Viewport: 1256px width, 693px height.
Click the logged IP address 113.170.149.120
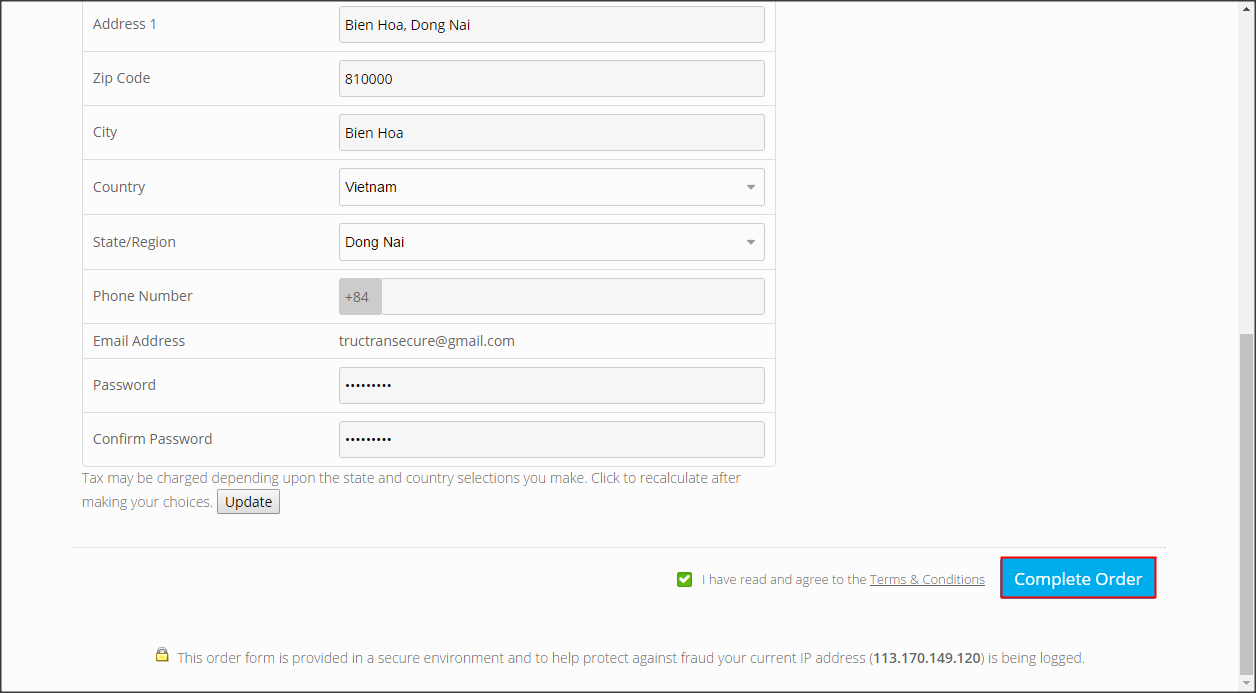click(927, 658)
